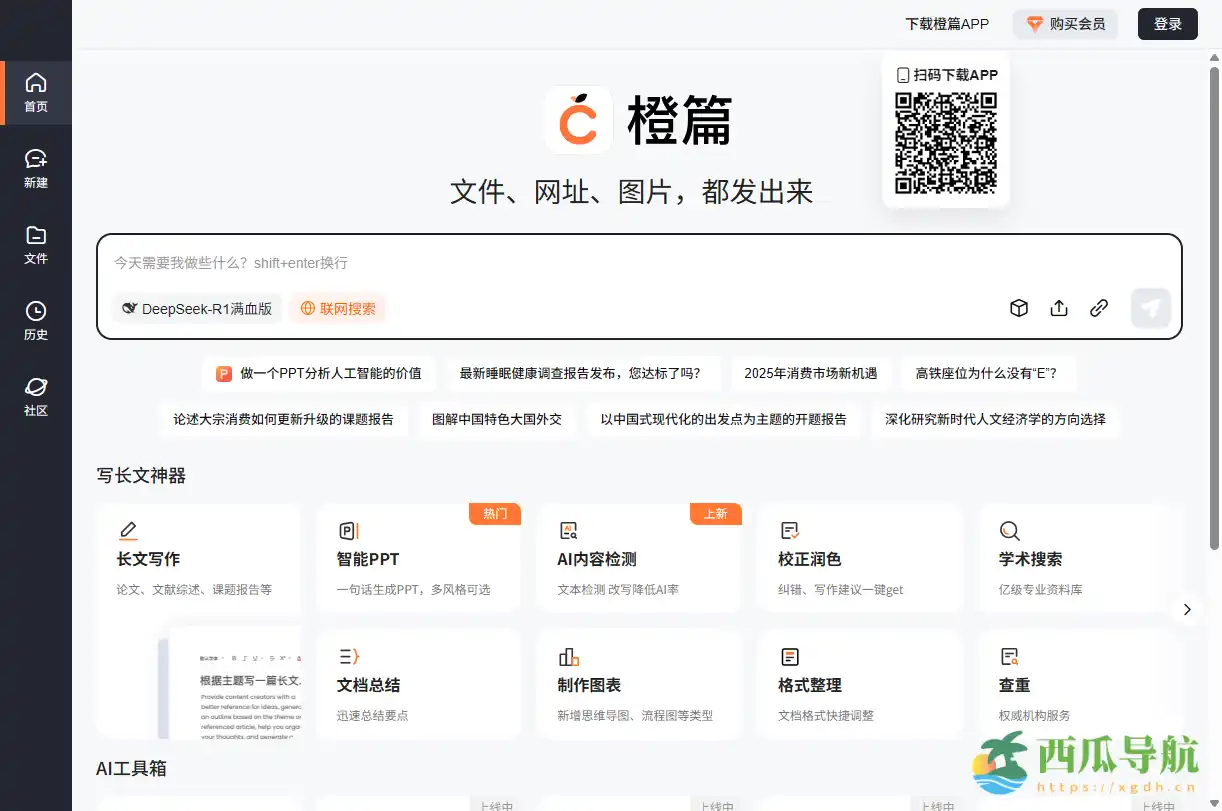Select the 首页 home icon in sidebar
This screenshot has width=1222, height=811.
(36, 93)
